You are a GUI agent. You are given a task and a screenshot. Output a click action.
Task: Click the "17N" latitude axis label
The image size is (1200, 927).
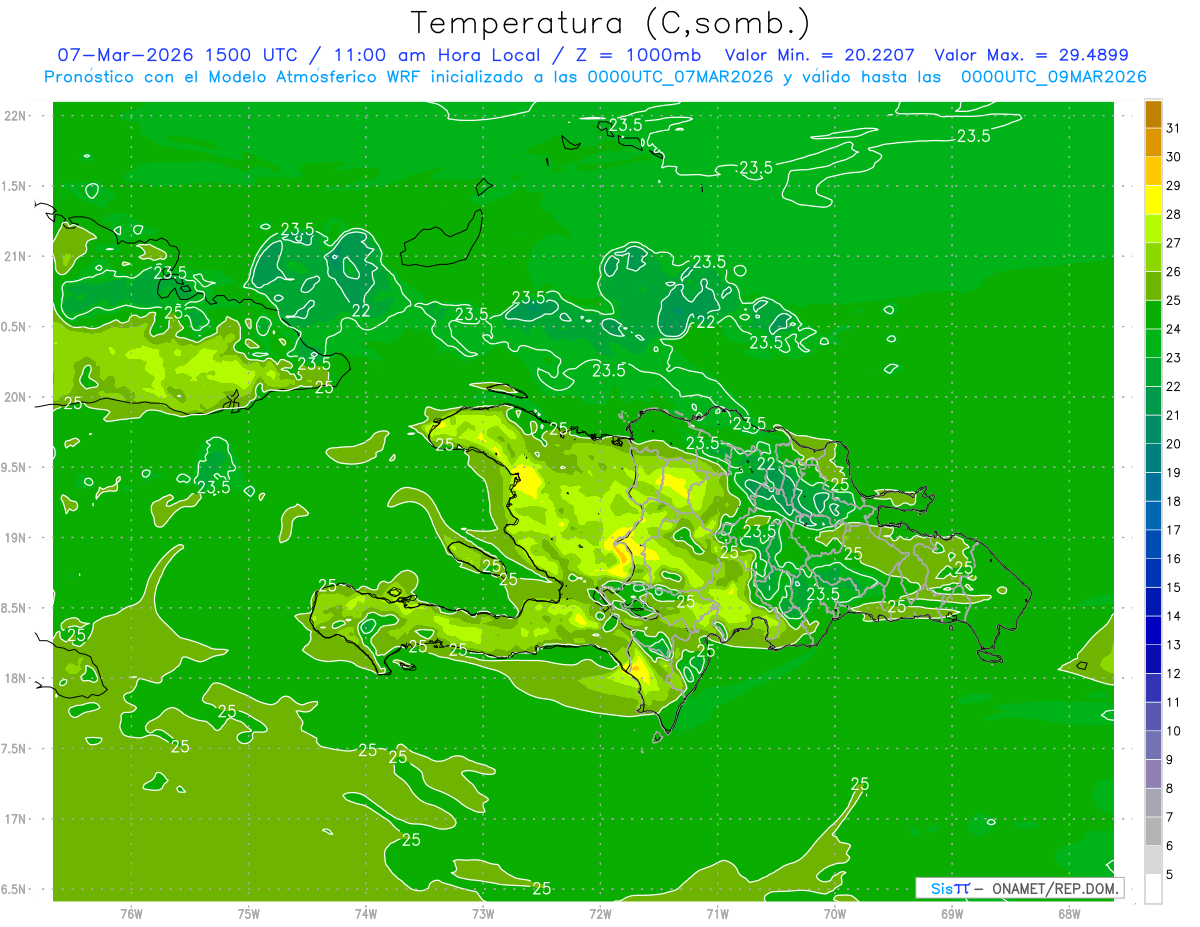click(x=16, y=819)
